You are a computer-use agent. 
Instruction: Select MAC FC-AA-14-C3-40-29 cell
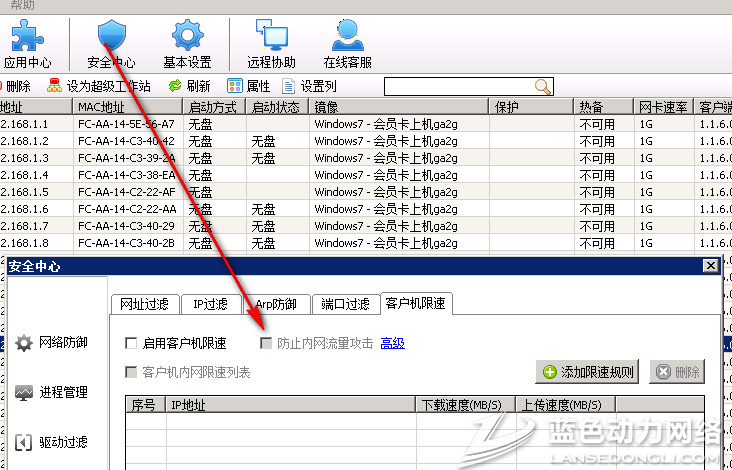tap(127, 226)
